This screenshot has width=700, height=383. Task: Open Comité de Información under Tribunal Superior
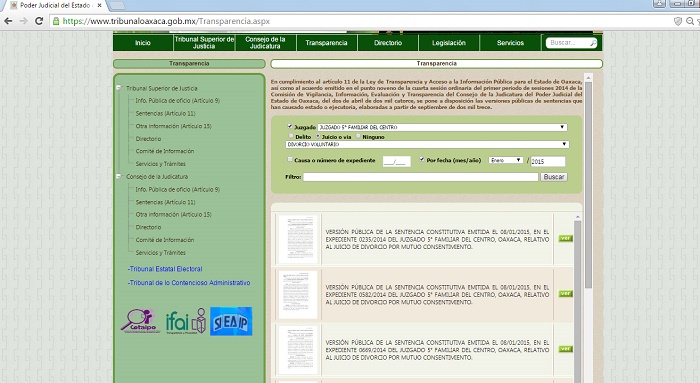coord(165,151)
